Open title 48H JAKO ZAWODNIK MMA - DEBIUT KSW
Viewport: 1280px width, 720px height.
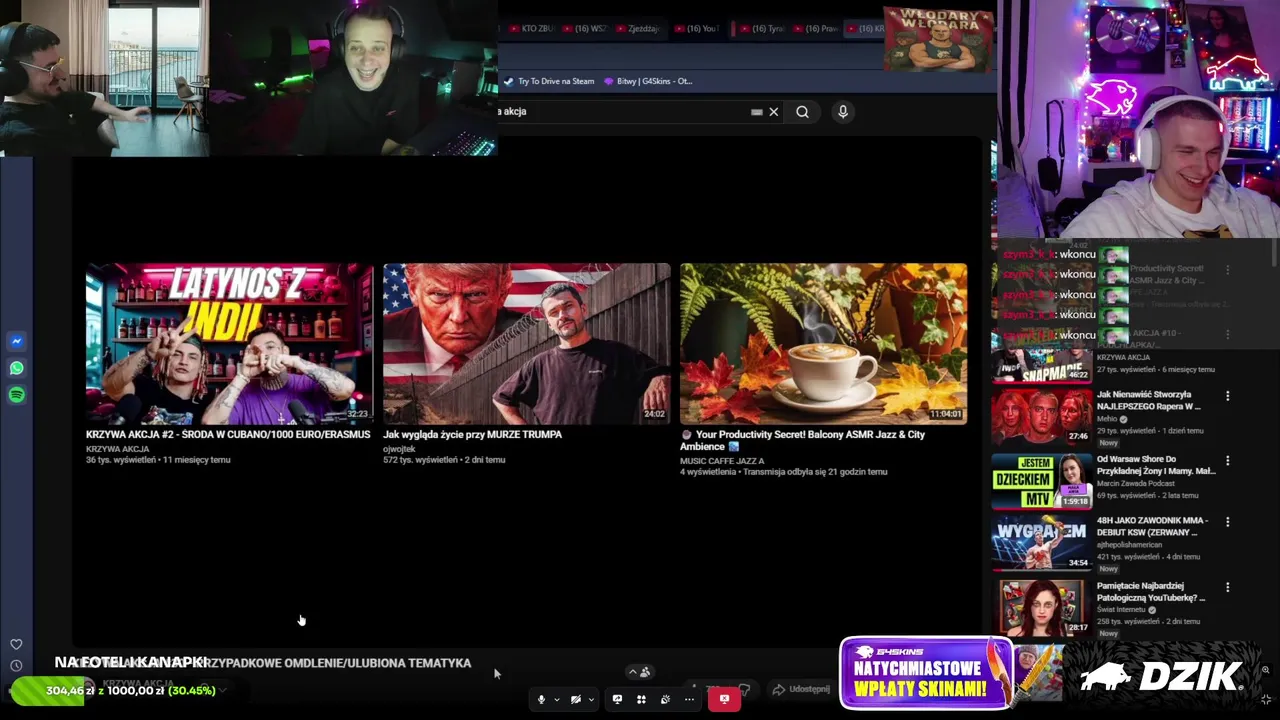[1152, 527]
